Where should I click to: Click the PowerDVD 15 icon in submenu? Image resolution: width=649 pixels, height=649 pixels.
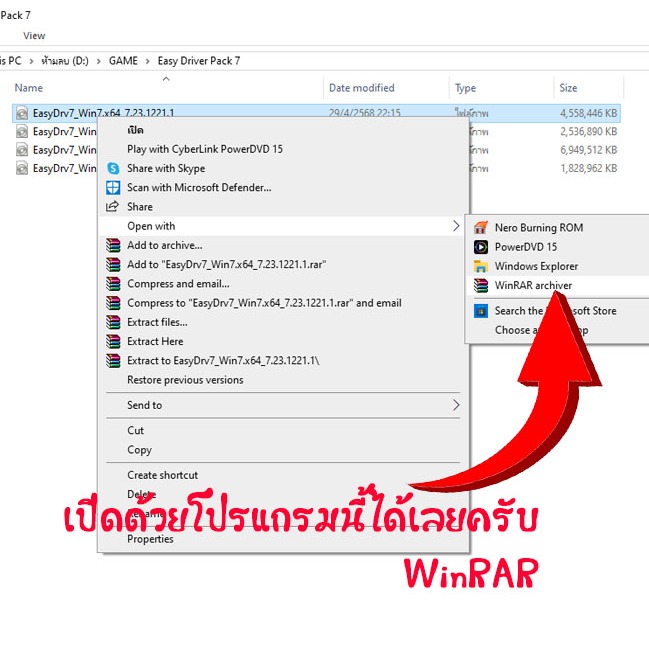pyautogui.click(x=480, y=247)
